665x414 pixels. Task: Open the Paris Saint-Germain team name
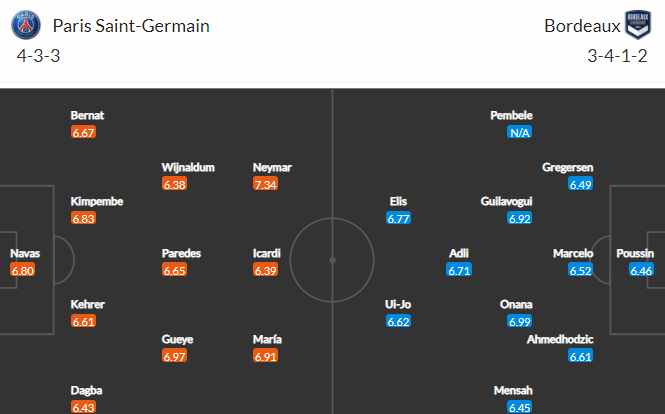pyautogui.click(x=131, y=26)
